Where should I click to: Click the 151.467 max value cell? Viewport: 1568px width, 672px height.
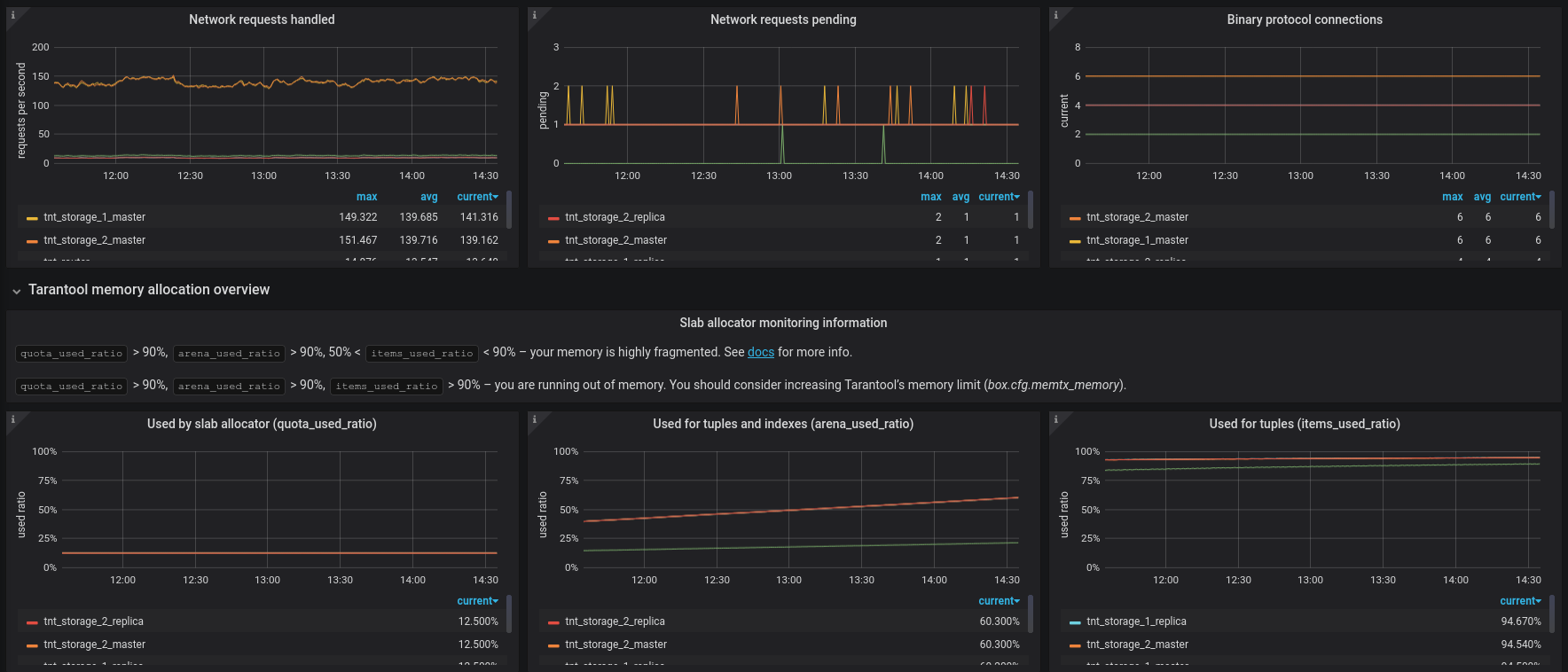coord(357,240)
